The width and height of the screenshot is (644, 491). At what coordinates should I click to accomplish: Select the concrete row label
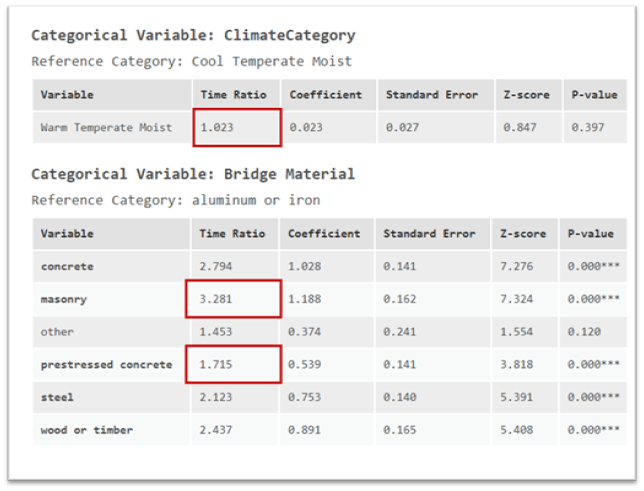[67, 267]
